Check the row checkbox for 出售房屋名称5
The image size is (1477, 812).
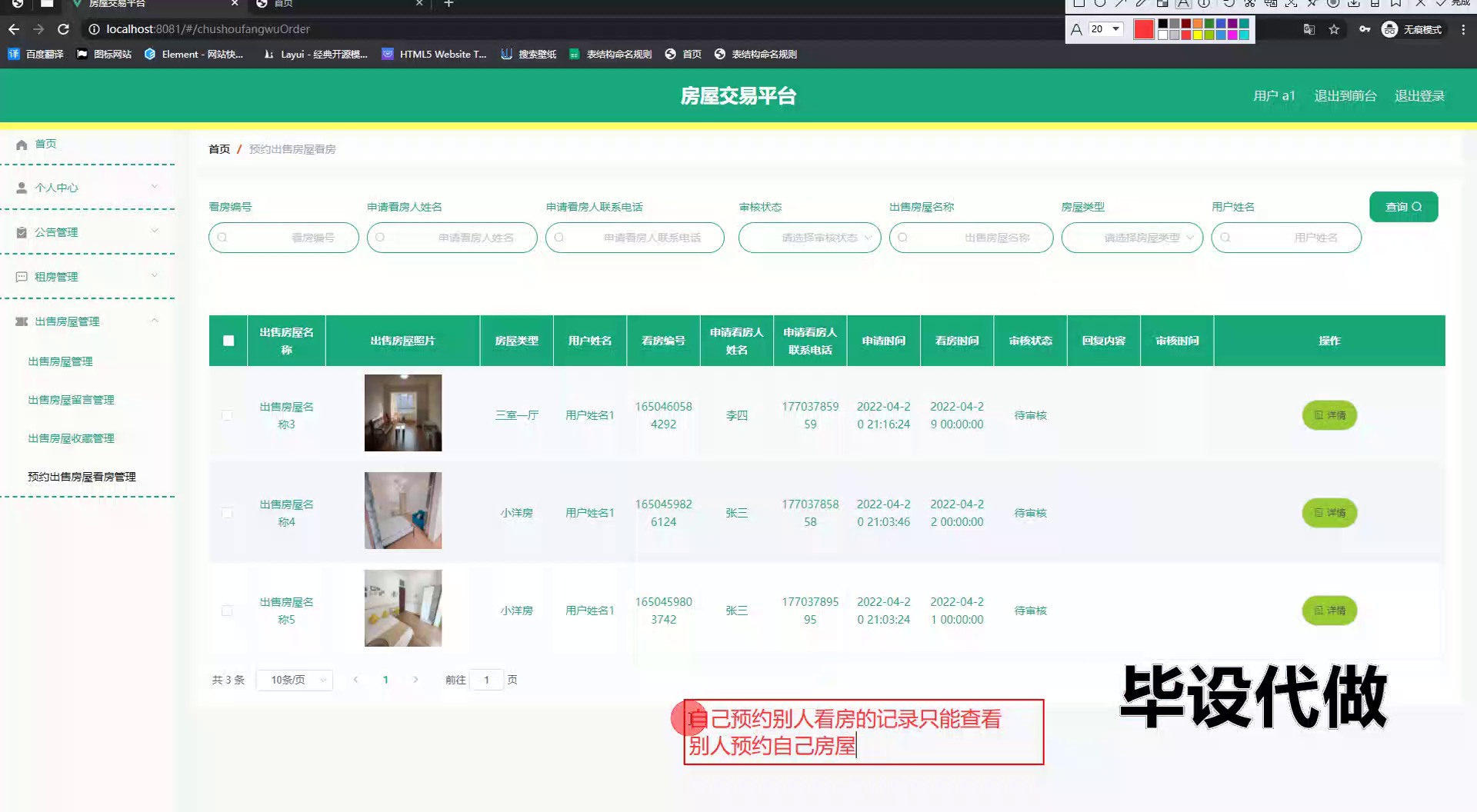point(227,611)
